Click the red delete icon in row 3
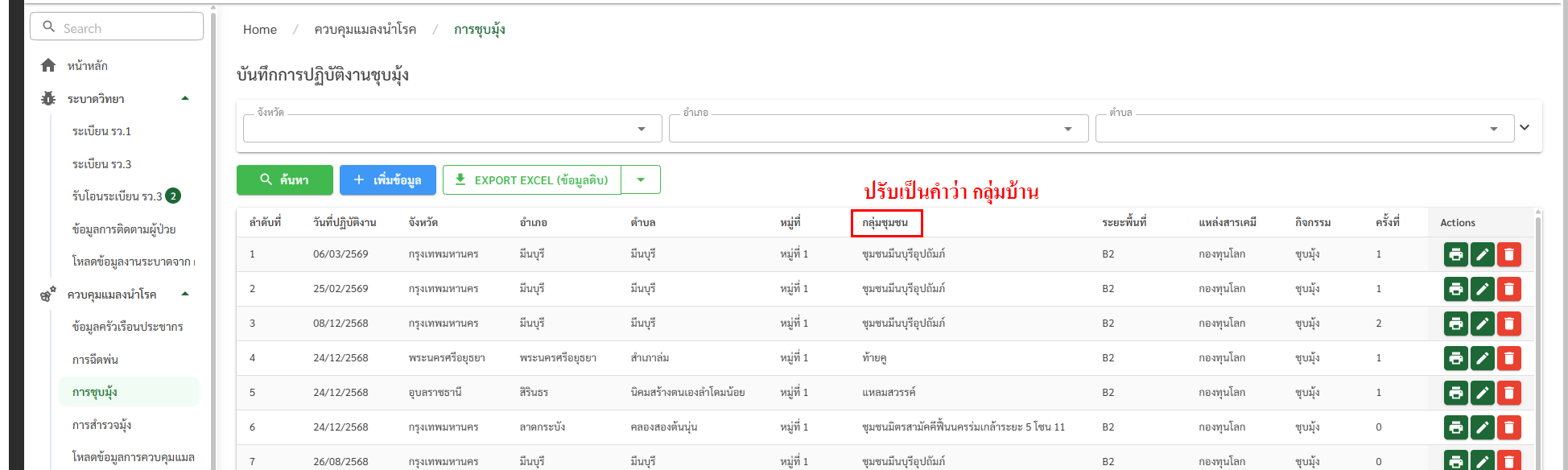 pyautogui.click(x=1508, y=324)
